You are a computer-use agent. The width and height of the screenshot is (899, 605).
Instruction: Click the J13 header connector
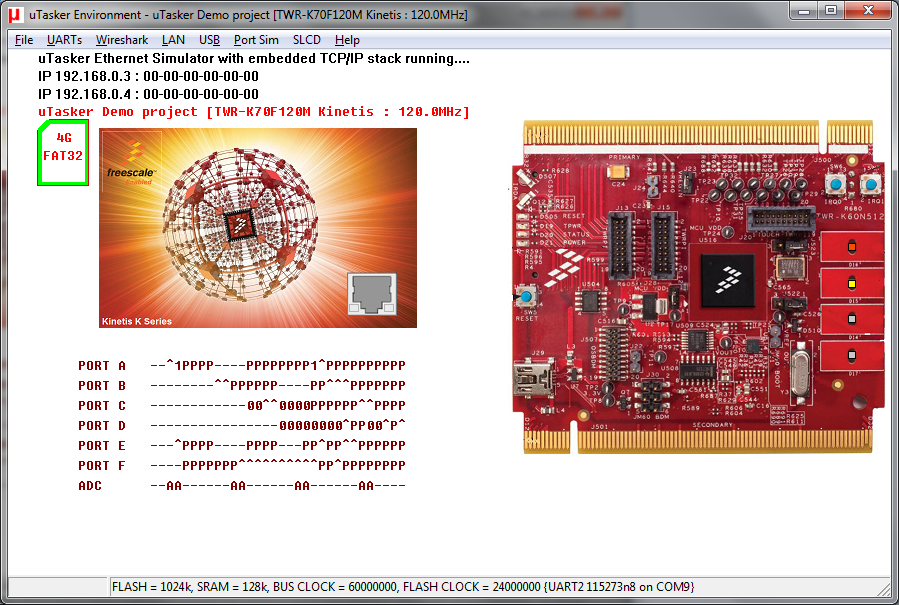tap(621, 245)
